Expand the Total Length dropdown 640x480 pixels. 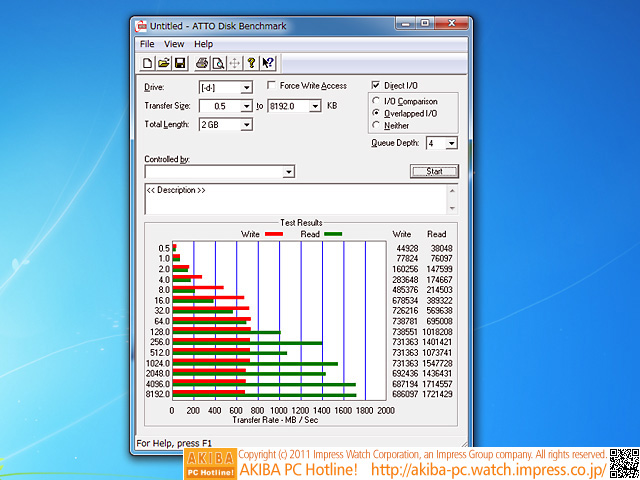pos(246,125)
